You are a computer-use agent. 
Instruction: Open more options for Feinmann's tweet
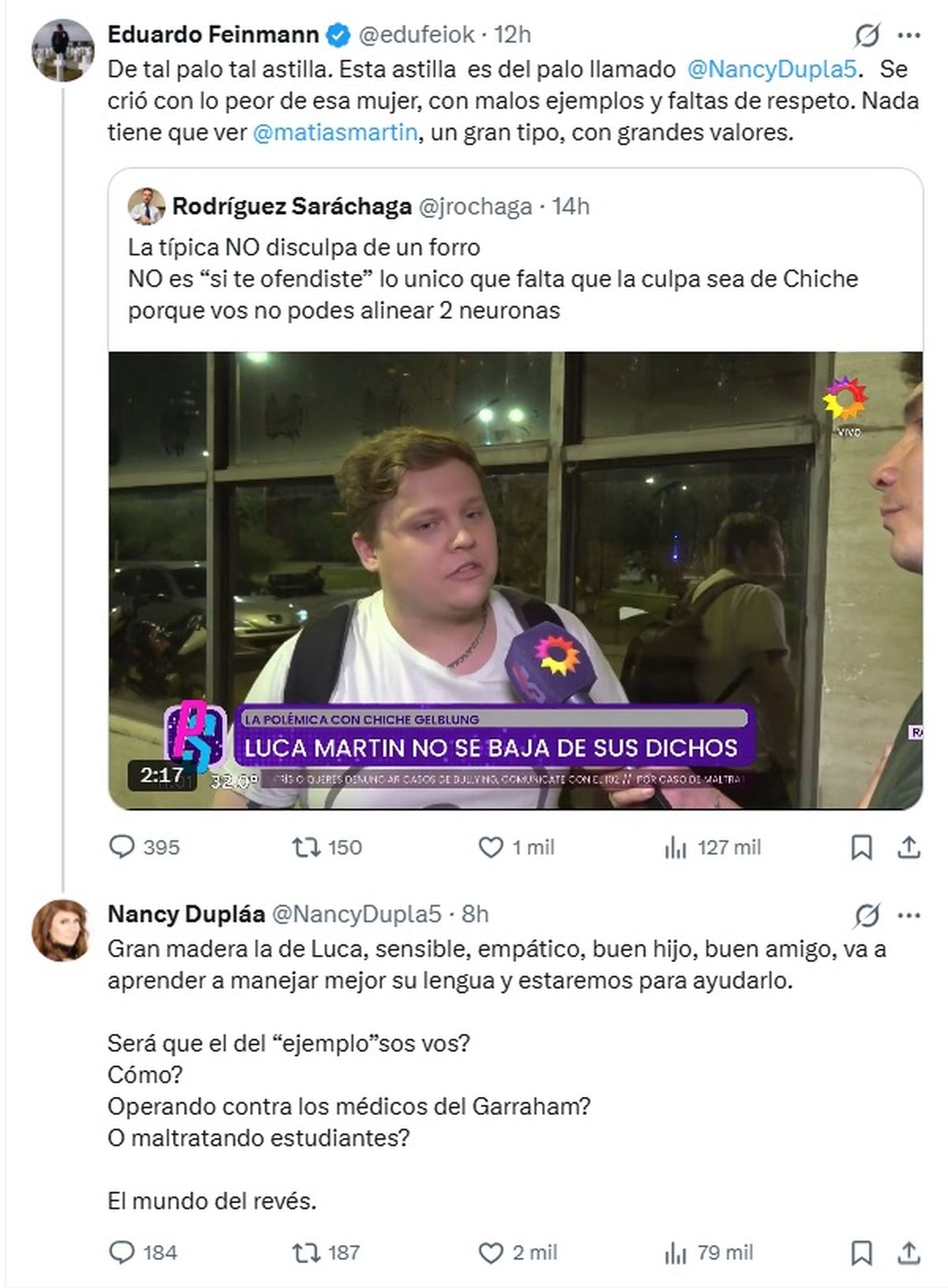909,35
